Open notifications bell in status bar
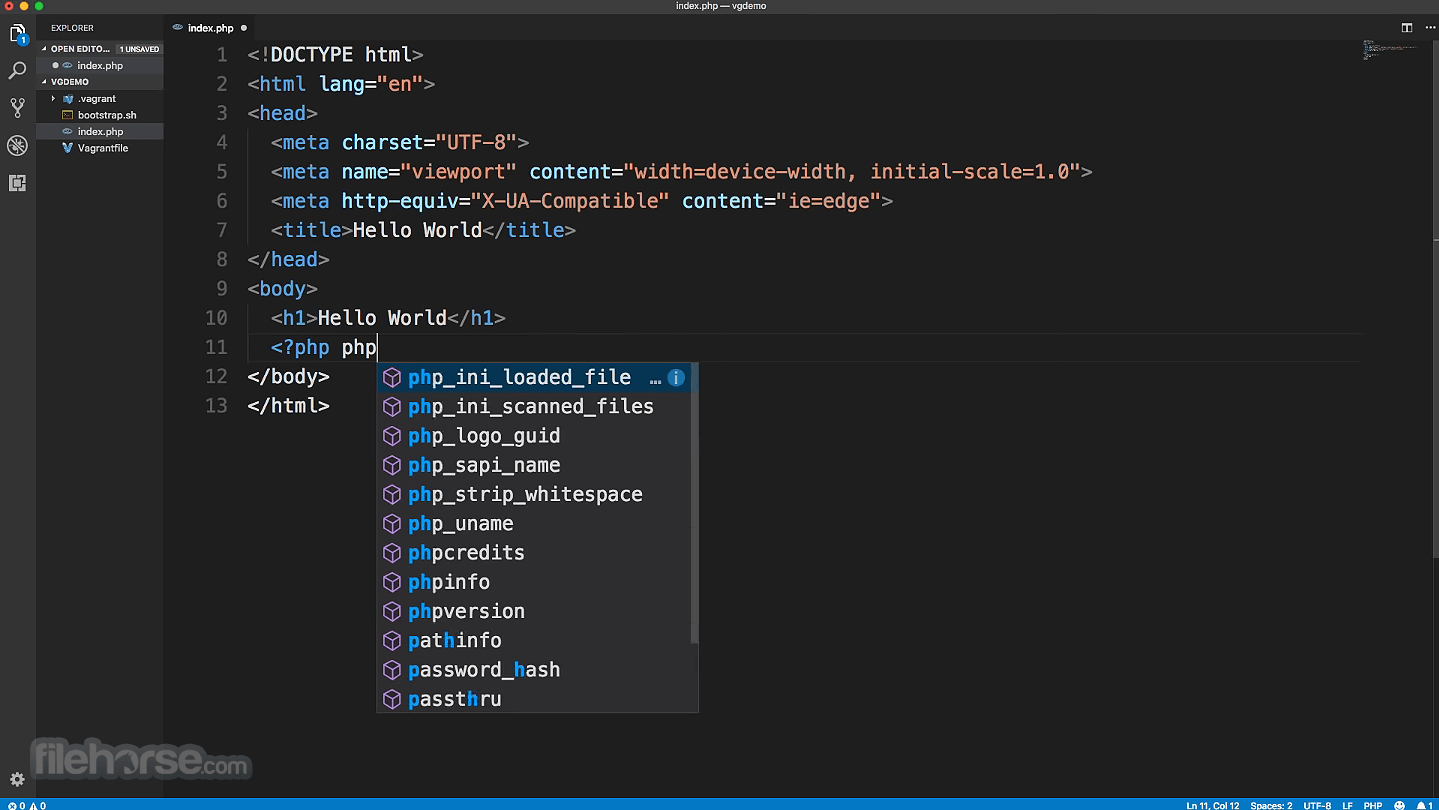Viewport: 1439px width, 810px height. (x=1425, y=805)
